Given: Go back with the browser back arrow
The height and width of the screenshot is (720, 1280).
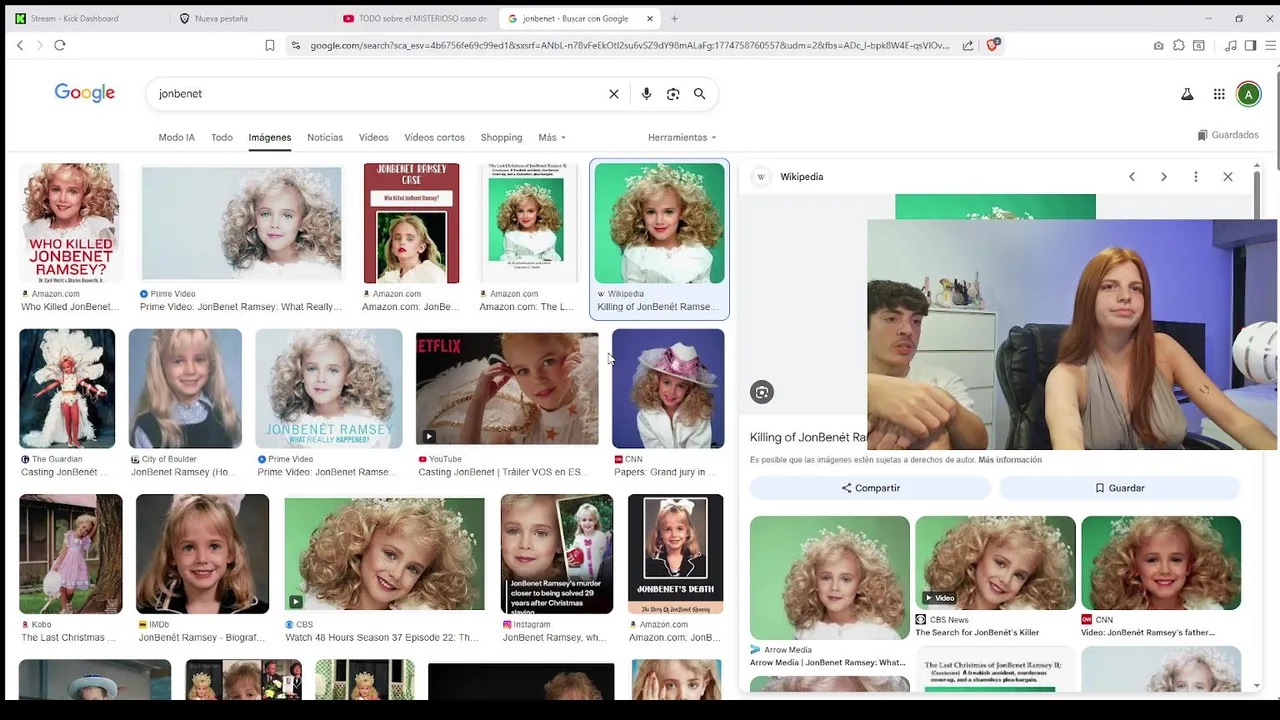Looking at the screenshot, I should pyautogui.click(x=20, y=45).
